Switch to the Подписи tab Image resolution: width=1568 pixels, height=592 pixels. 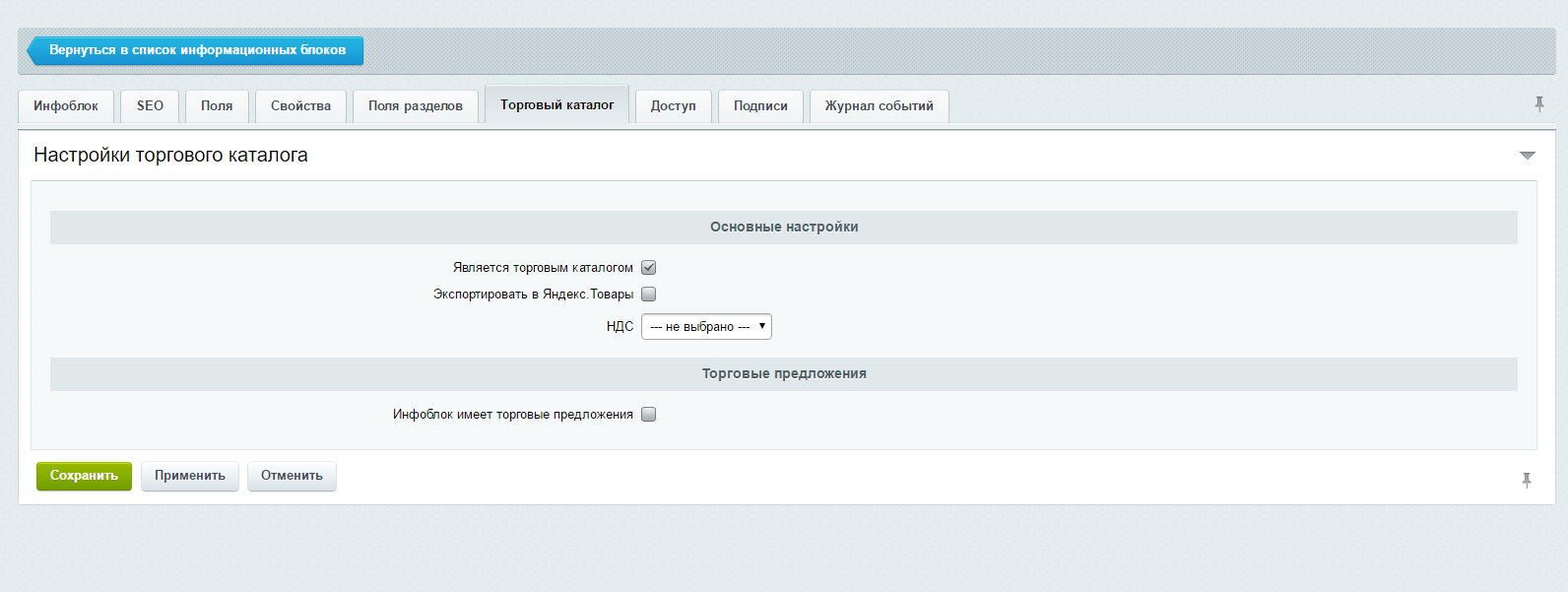click(760, 106)
